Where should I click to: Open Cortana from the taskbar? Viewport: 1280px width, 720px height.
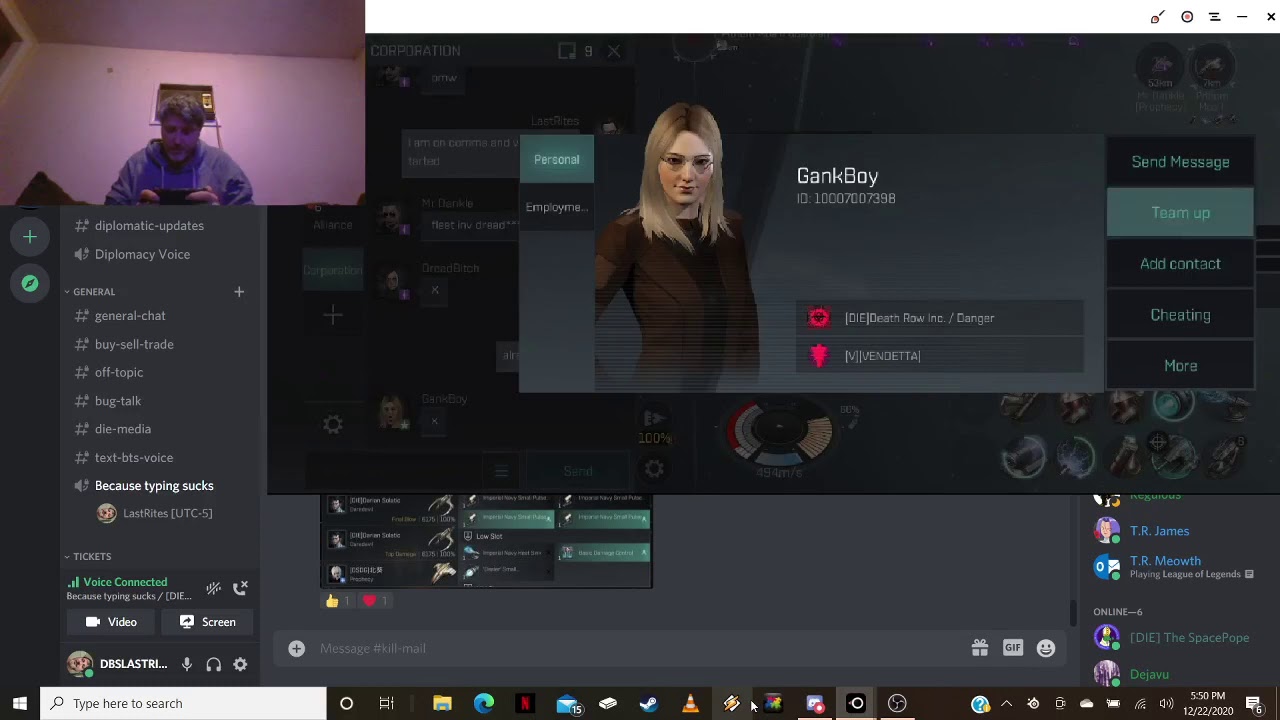(x=346, y=703)
